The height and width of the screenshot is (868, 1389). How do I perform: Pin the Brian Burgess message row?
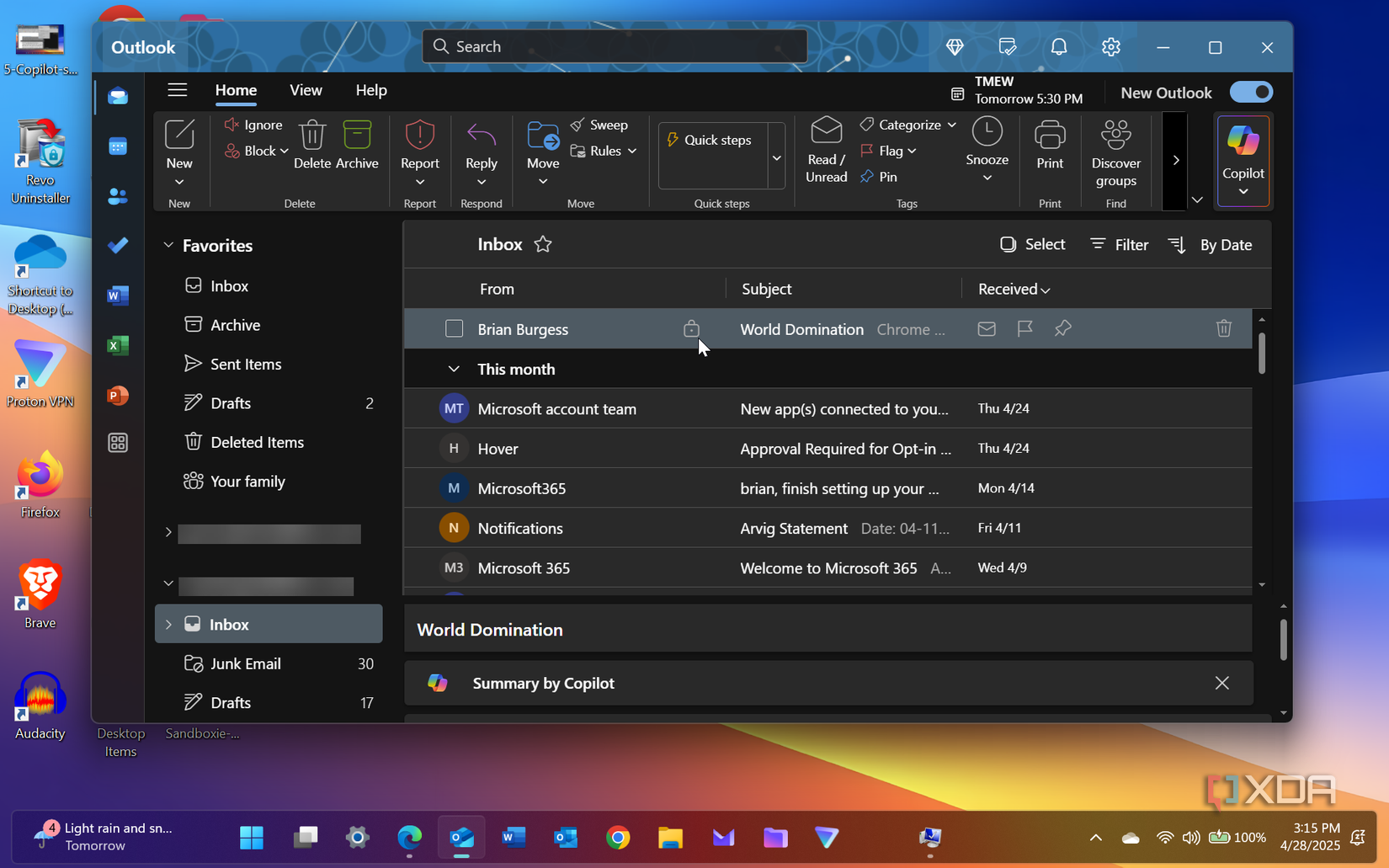pos(1062,328)
